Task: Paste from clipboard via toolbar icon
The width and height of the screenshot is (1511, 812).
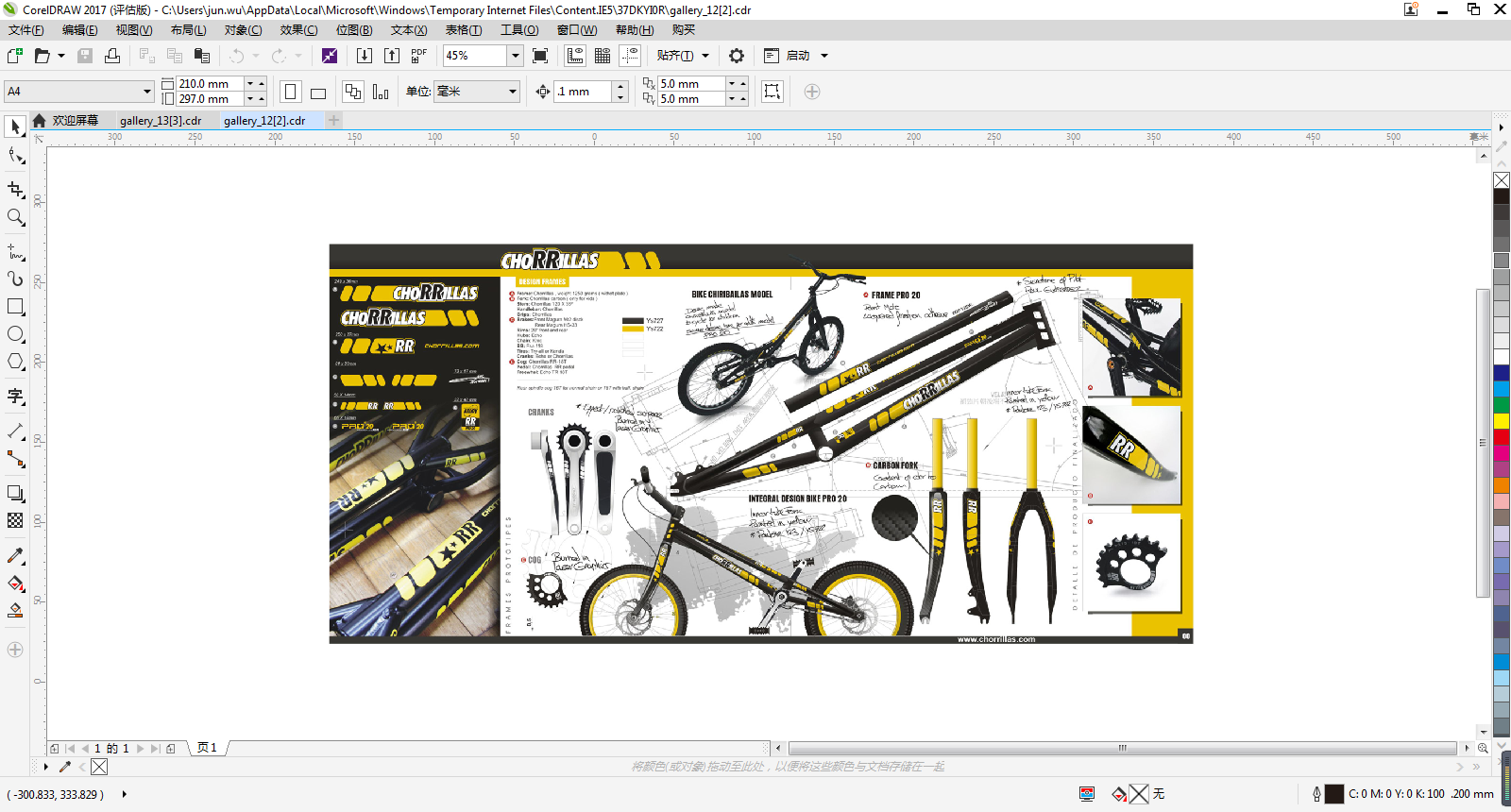Action: coord(201,56)
